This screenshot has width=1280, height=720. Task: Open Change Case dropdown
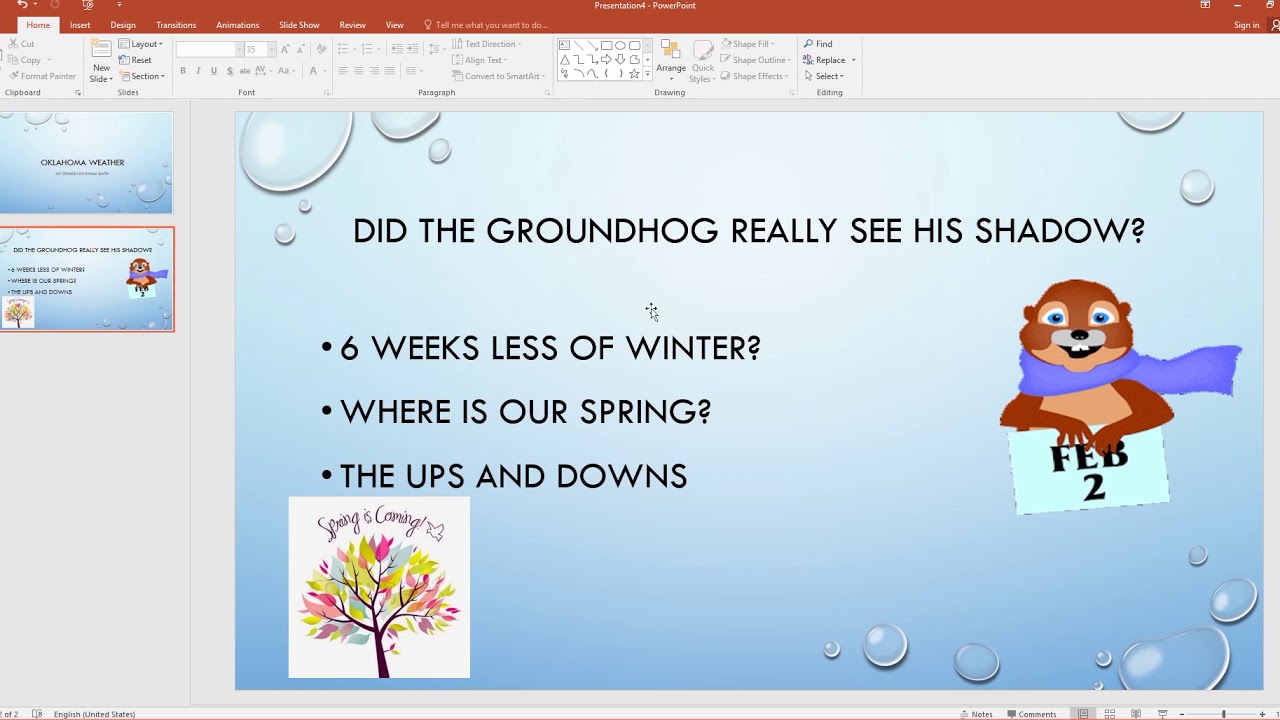point(287,71)
